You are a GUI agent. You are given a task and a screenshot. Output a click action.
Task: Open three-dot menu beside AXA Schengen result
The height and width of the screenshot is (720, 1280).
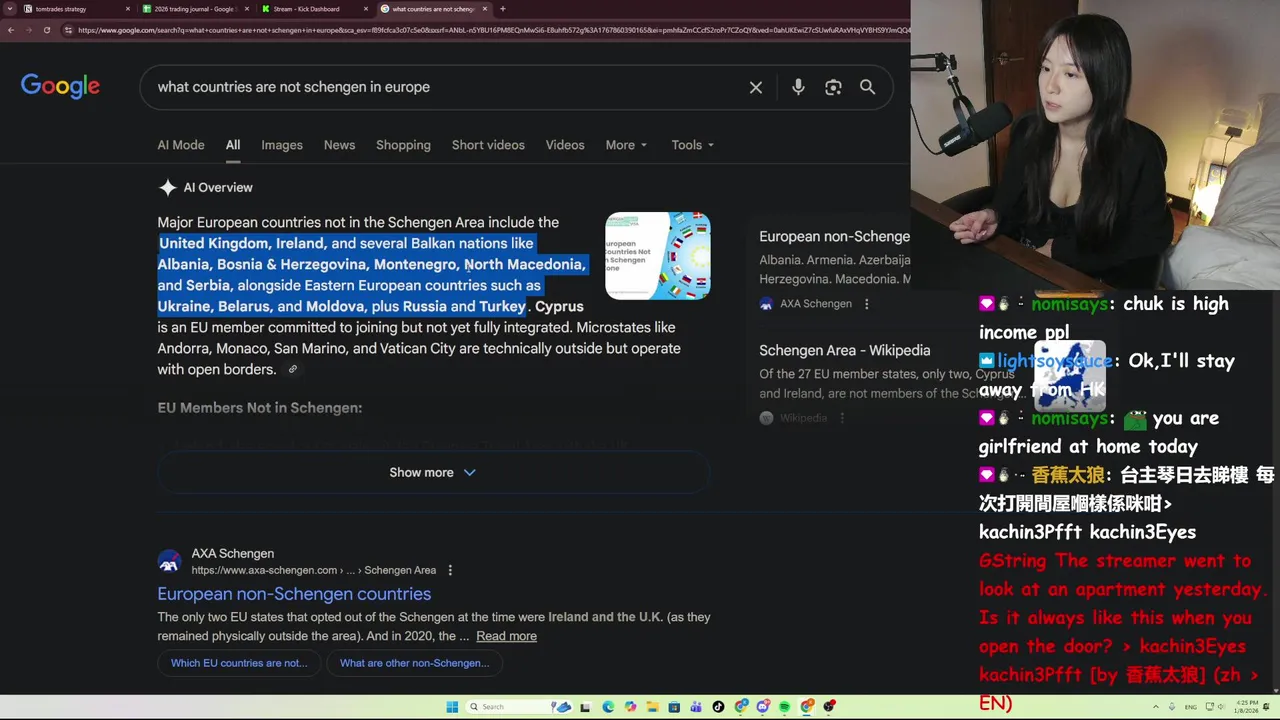pos(450,570)
